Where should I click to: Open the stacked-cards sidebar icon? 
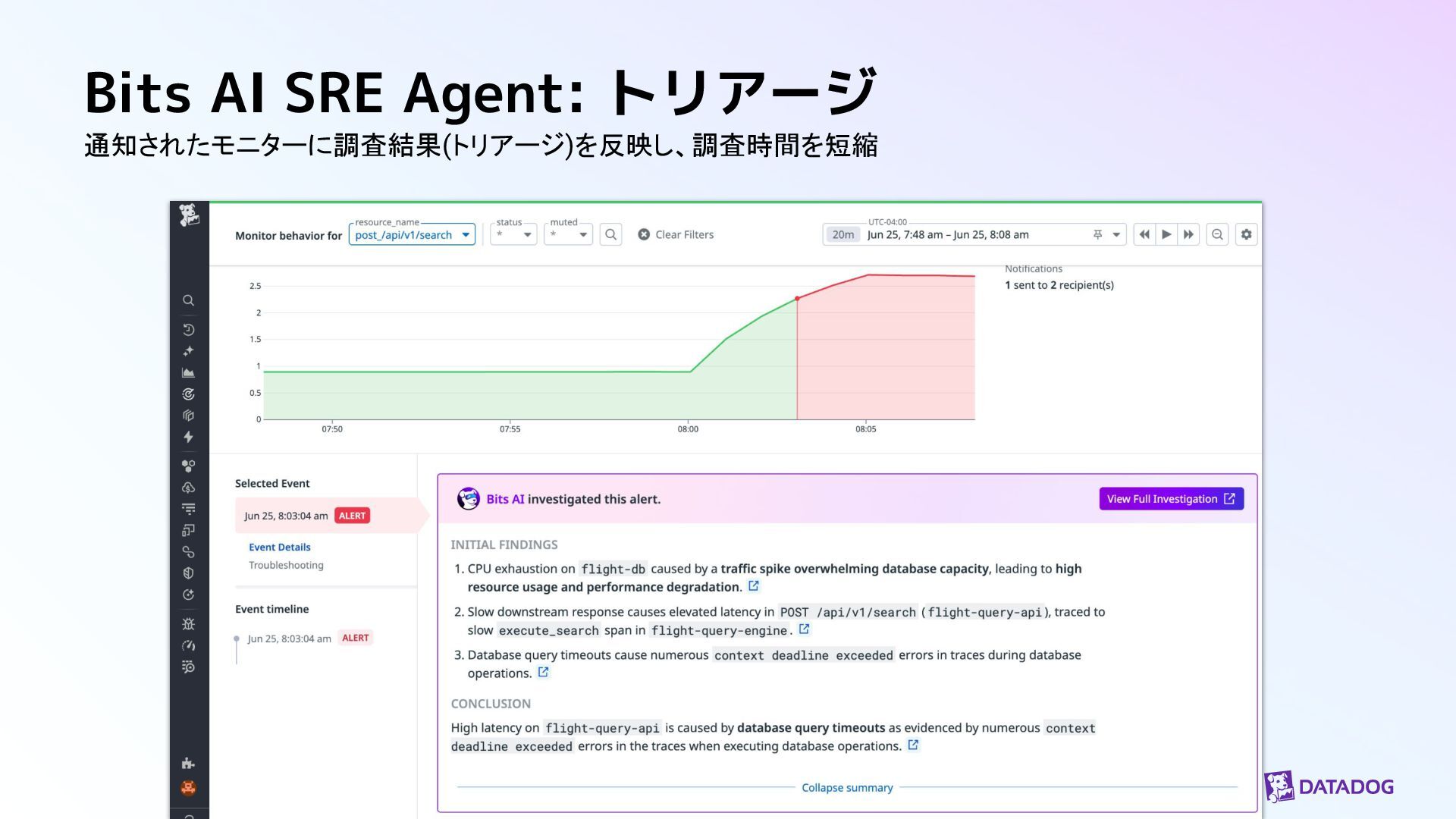coord(188,416)
